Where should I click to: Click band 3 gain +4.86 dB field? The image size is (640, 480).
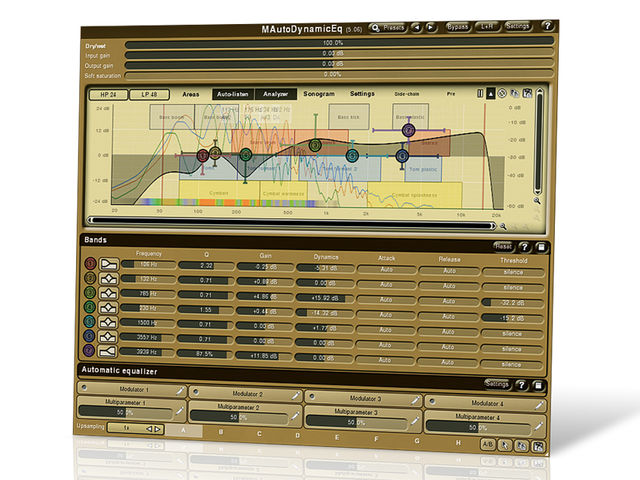(265, 297)
